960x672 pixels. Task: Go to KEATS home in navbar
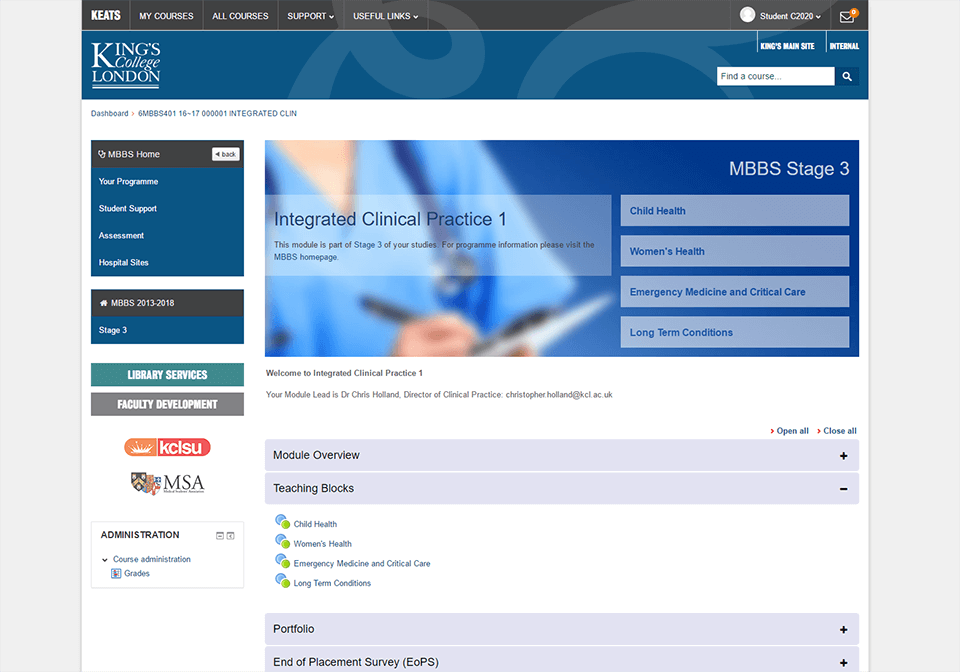pyautogui.click(x=106, y=15)
